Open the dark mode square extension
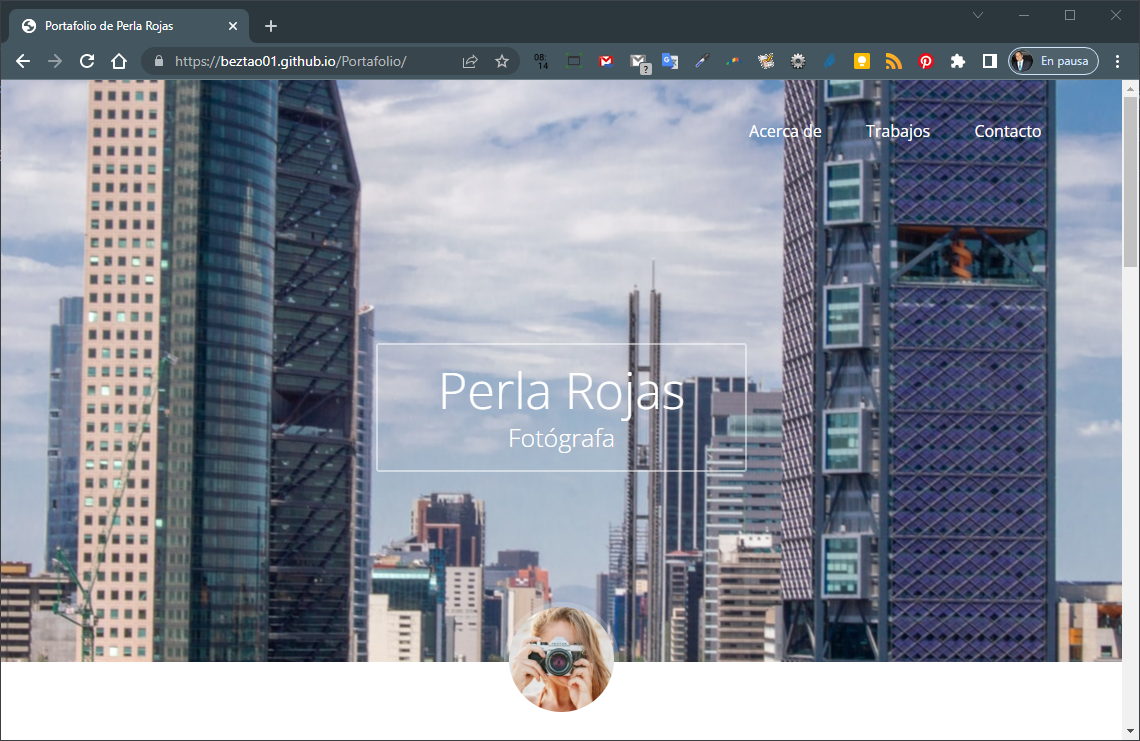 (989, 61)
